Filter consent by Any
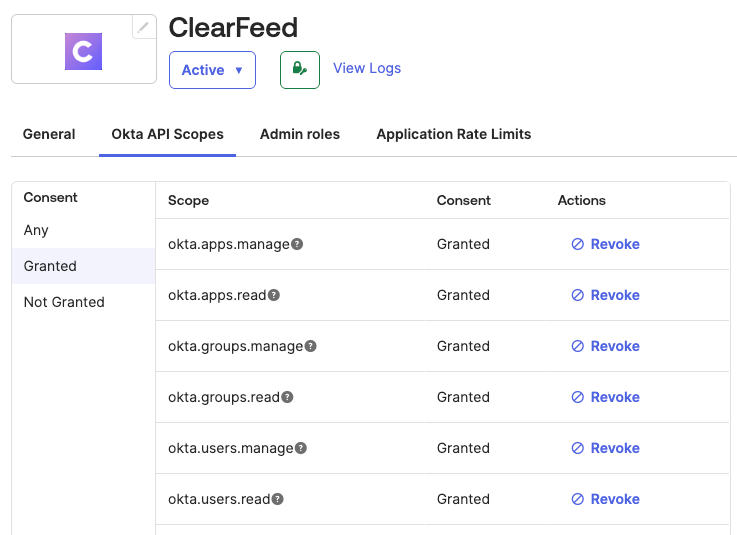Screen dimensions: 737x535 tap(36, 230)
